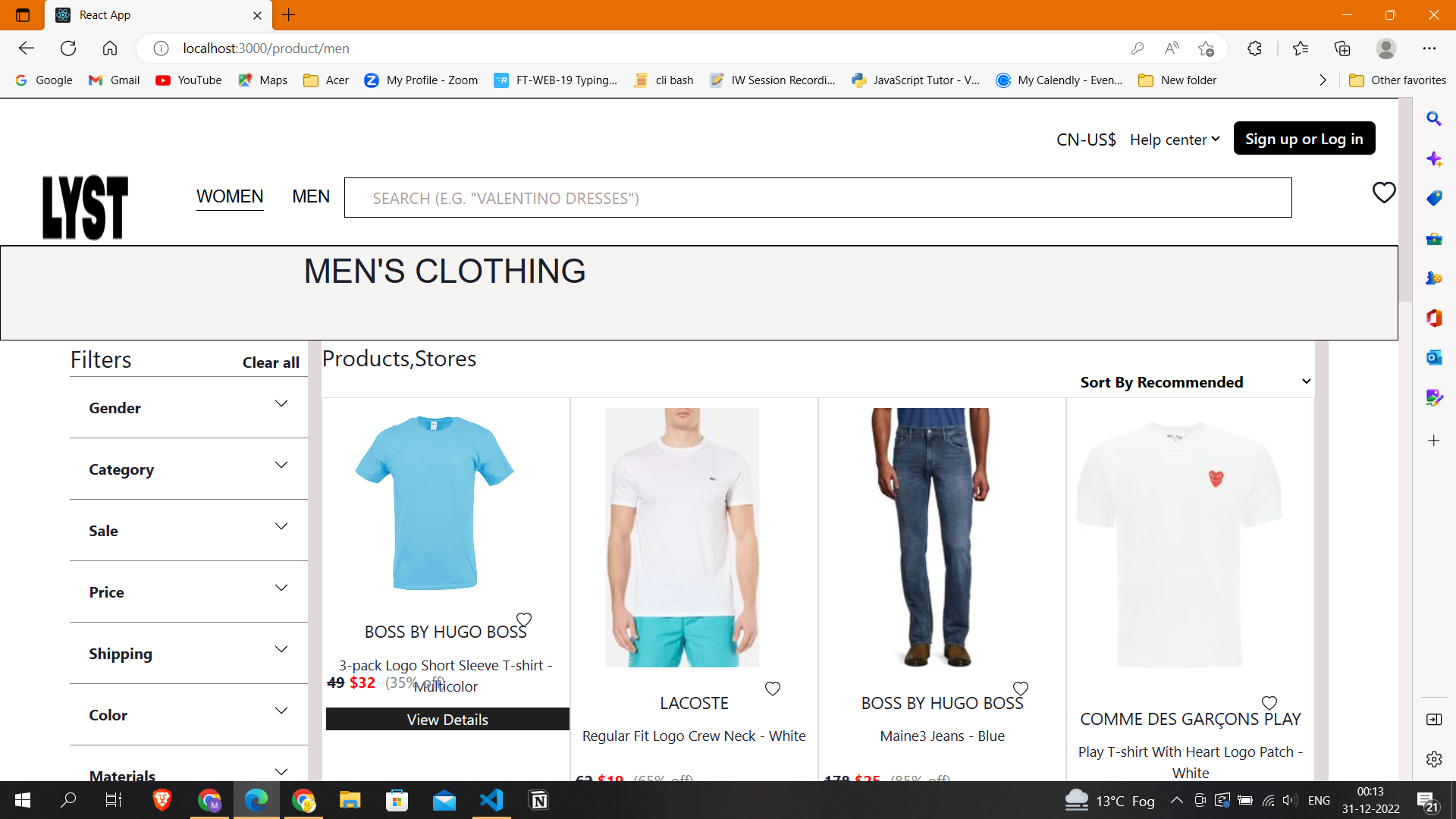Screen dimensions: 1456x819
Task: Open the YouTube bookmark
Action: click(189, 80)
